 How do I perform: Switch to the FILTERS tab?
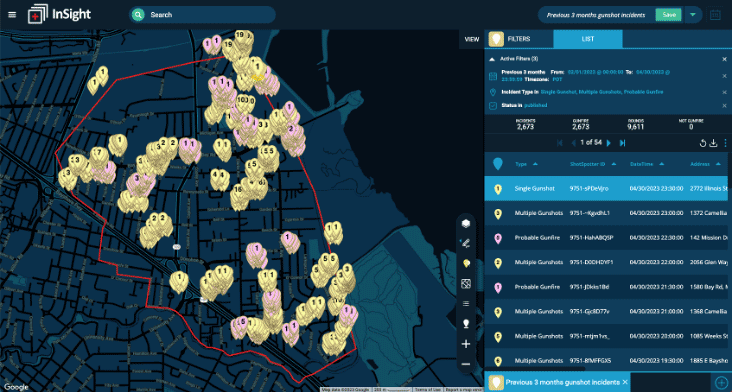pos(519,39)
